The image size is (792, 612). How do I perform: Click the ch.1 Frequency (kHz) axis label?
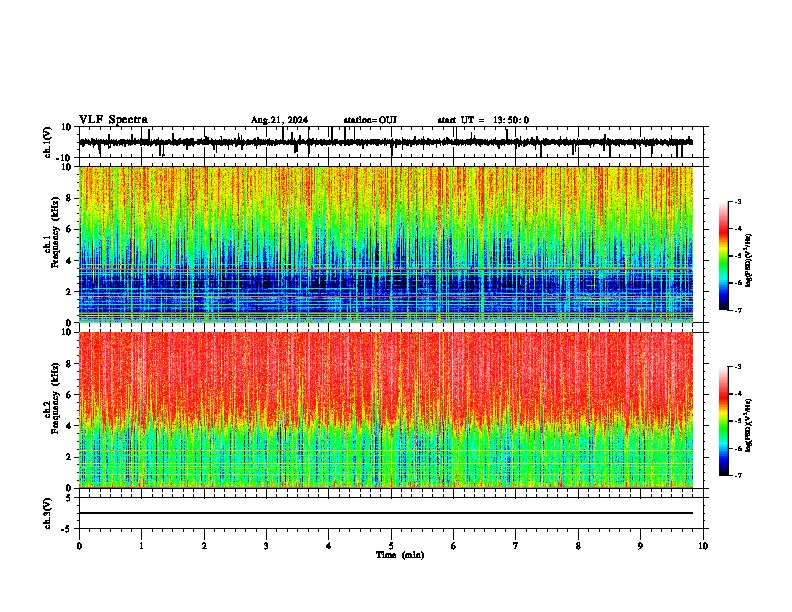pyautogui.click(x=52, y=231)
